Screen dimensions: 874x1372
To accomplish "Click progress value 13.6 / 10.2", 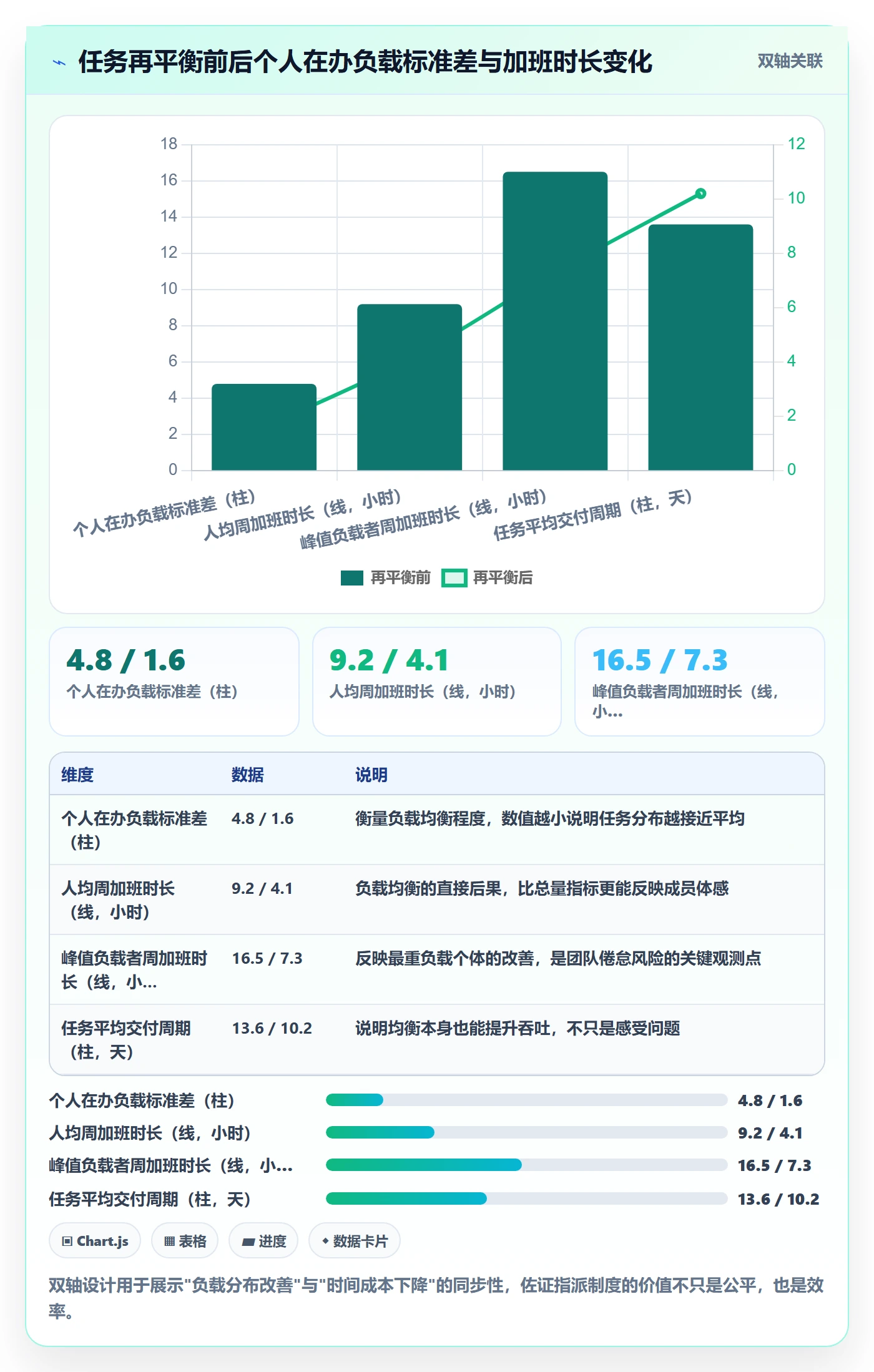I will tap(778, 1199).
